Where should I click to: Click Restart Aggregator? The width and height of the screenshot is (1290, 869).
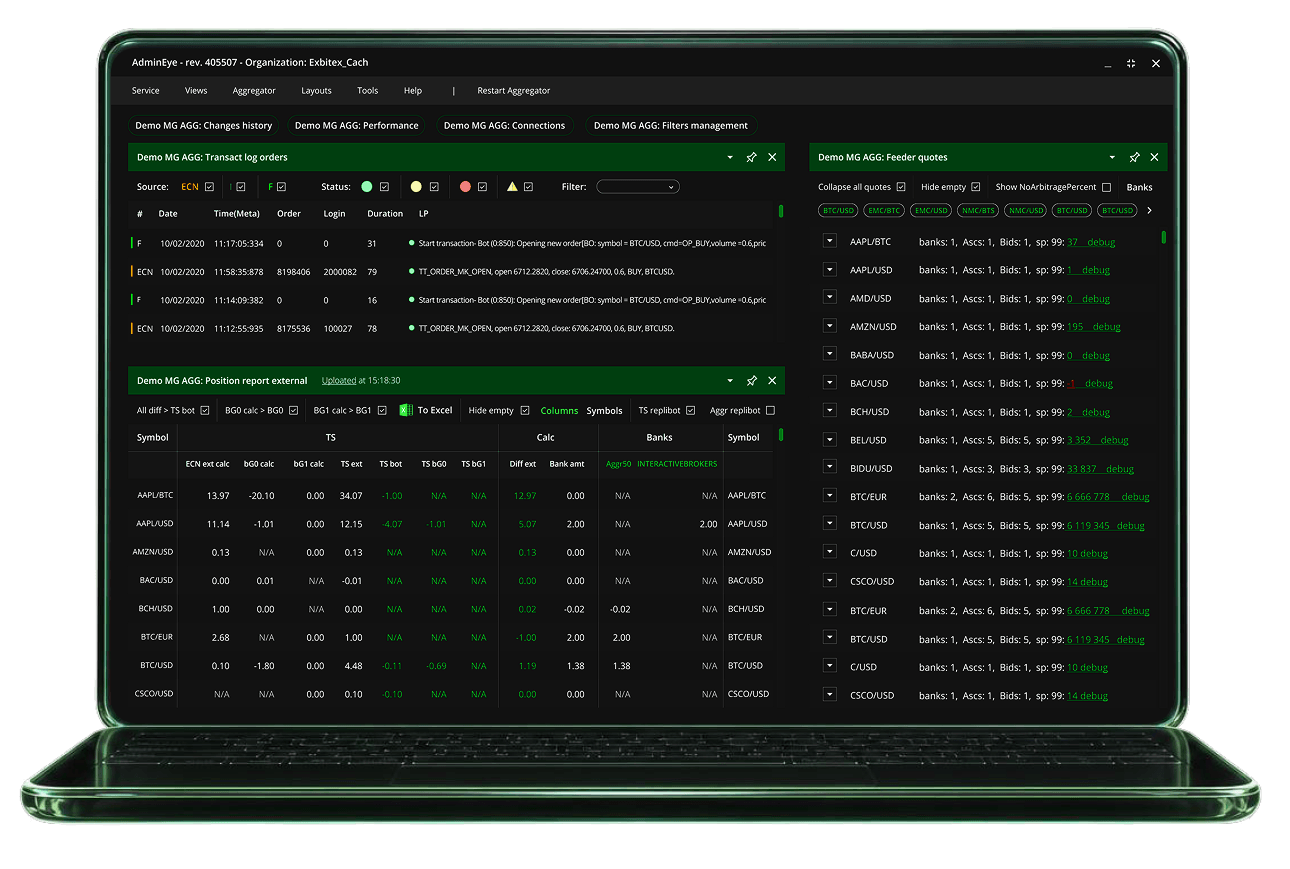tap(514, 90)
